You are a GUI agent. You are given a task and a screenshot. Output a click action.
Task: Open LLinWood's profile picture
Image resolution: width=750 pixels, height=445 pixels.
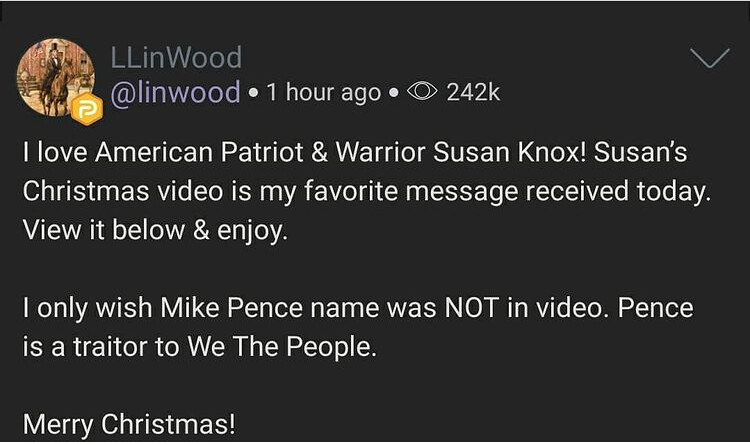(55, 77)
